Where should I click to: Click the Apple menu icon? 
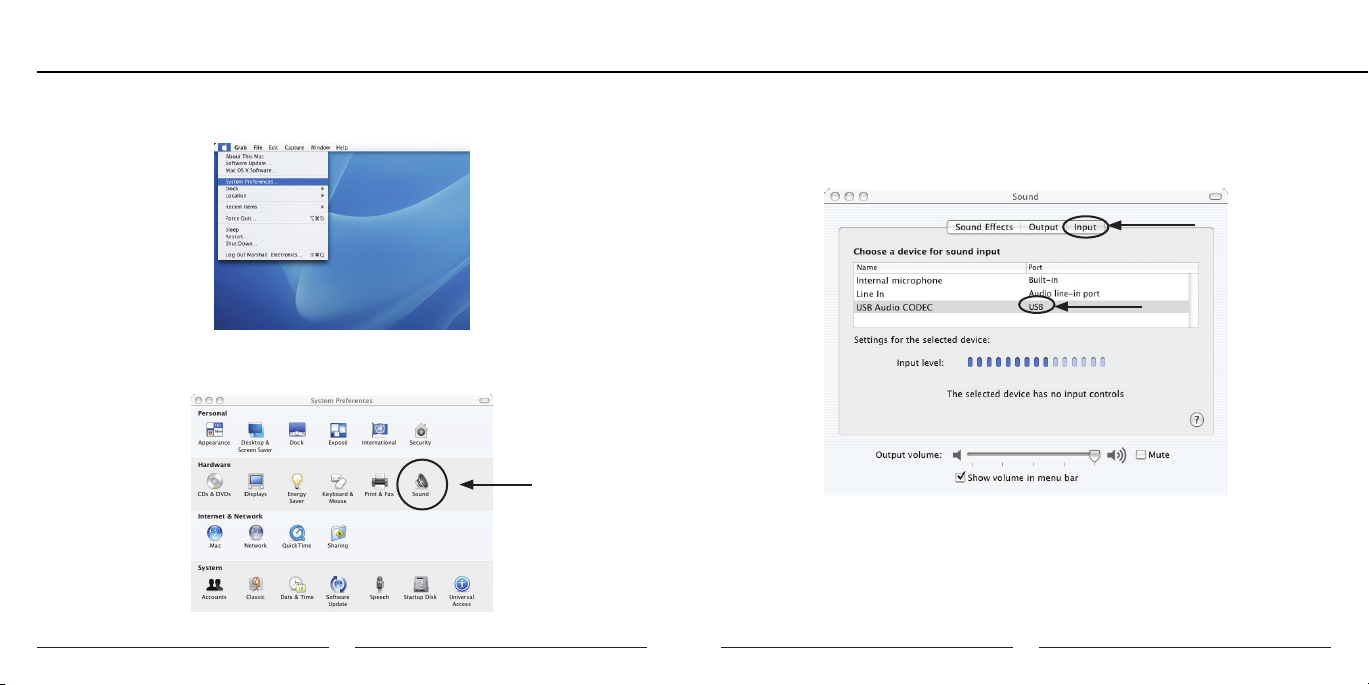tap(224, 147)
